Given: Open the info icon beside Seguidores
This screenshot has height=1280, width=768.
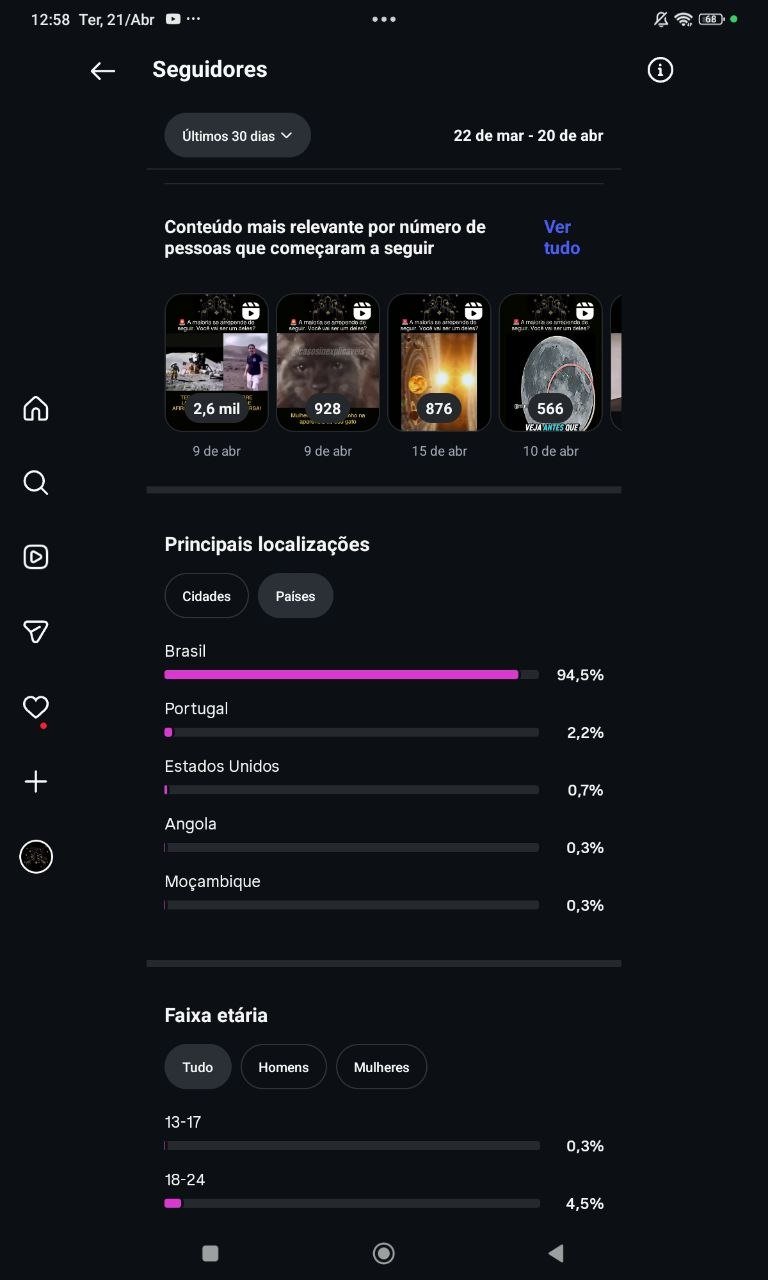Looking at the screenshot, I should (660, 70).
